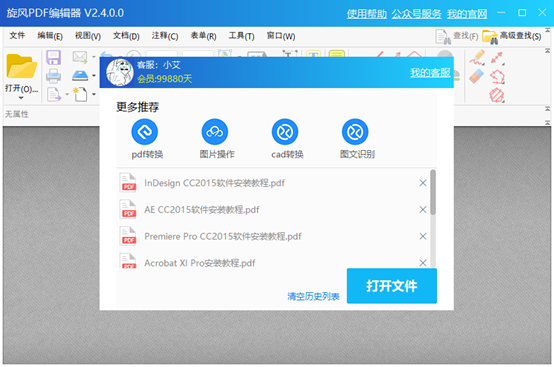The width and height of the screenshot is (554, 367).
Task: Open the 表单(R) menu
Action: [203, 36]
